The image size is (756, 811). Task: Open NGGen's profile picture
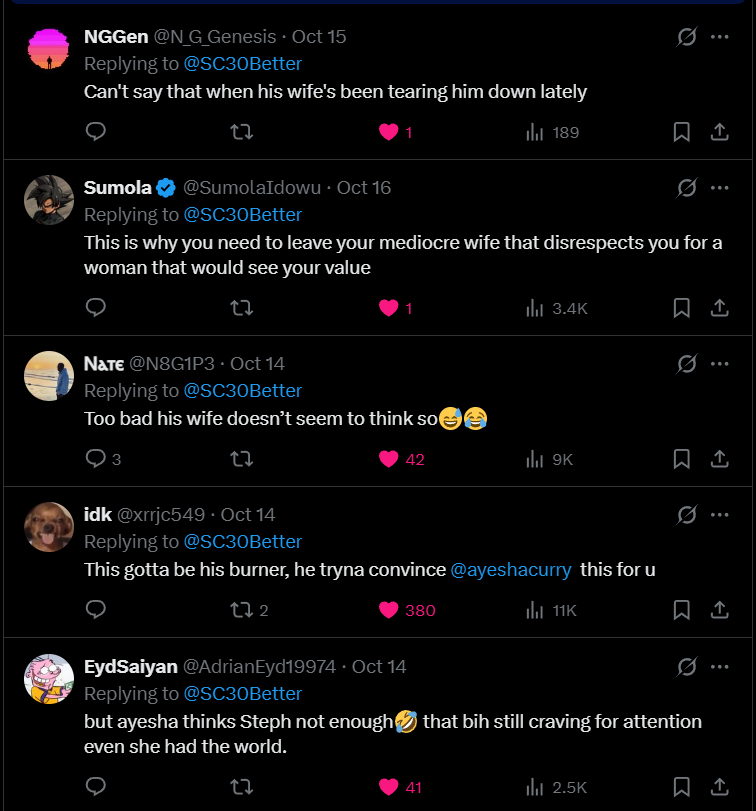[x=49, y=50]
